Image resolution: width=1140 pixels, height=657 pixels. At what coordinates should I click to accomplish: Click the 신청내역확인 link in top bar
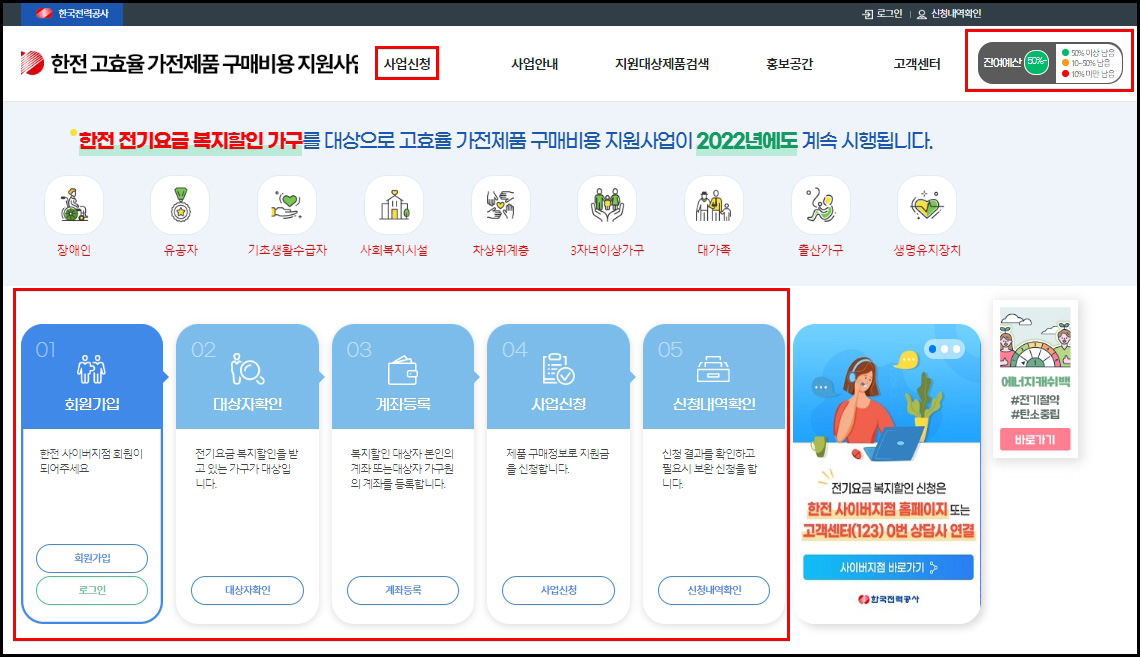956,14
